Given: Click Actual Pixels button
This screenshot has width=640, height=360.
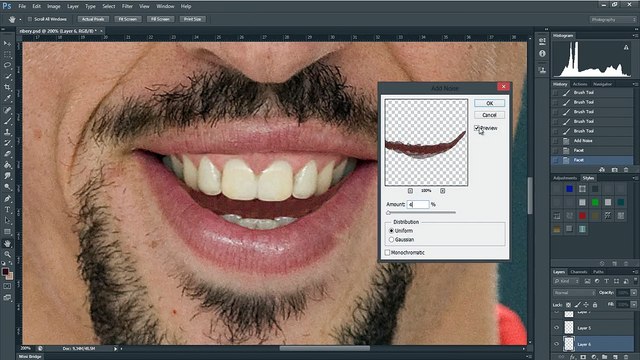Looking at the screenshot, I should [93, 19].
